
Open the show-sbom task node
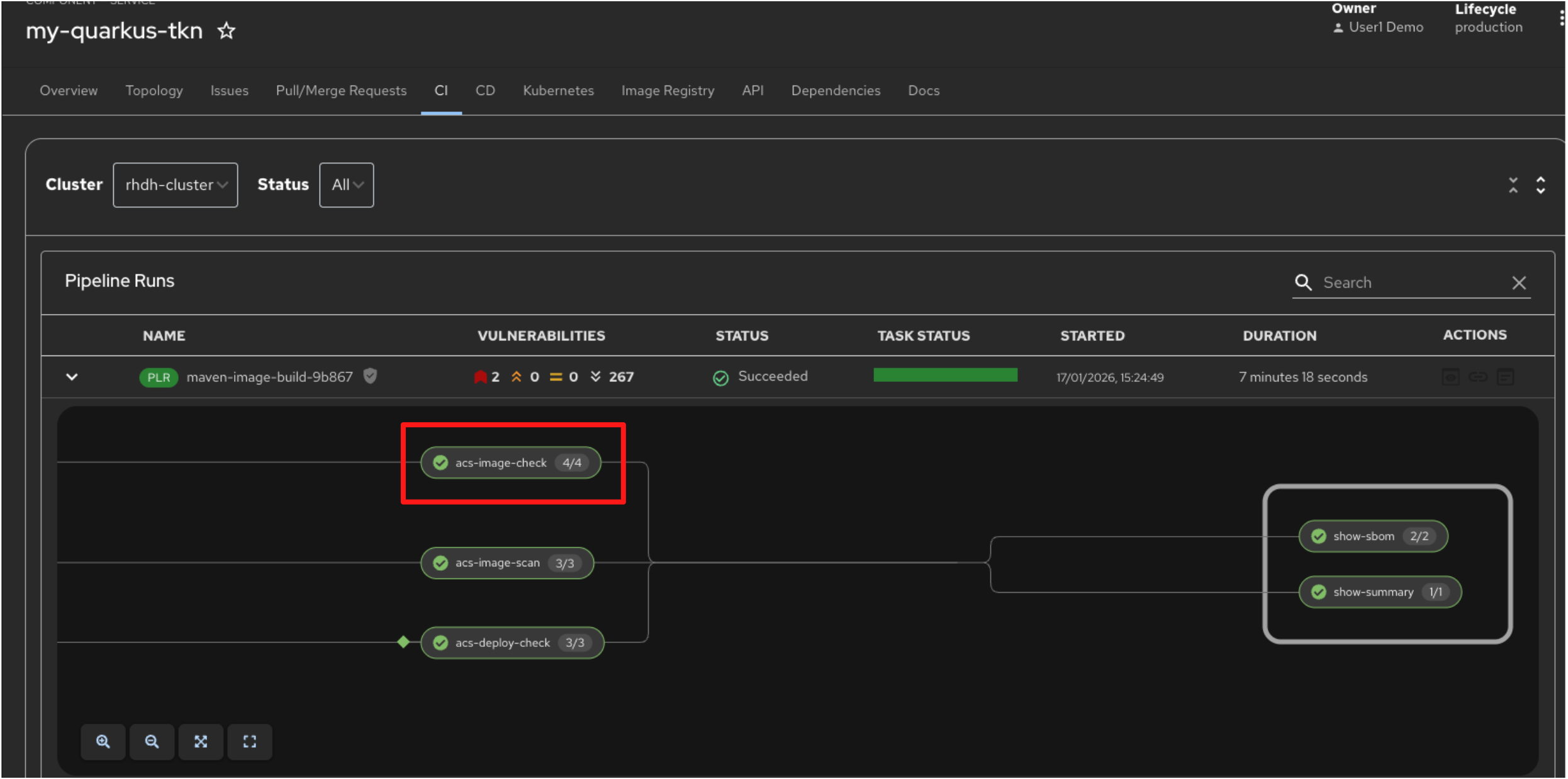1372,535
